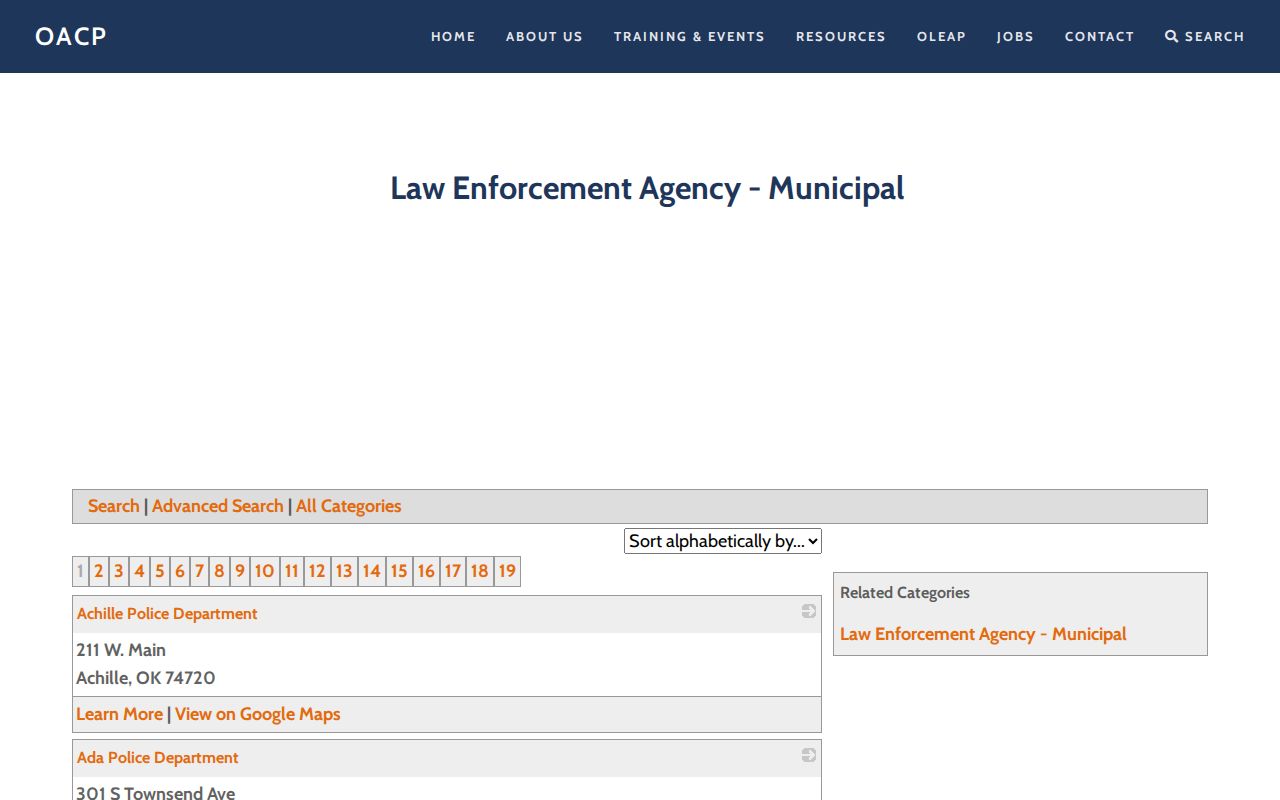This screenshot has width=1280, height=800.
Task: Click the arrow icon on Ada Police Department row
Action: (809, 755)
